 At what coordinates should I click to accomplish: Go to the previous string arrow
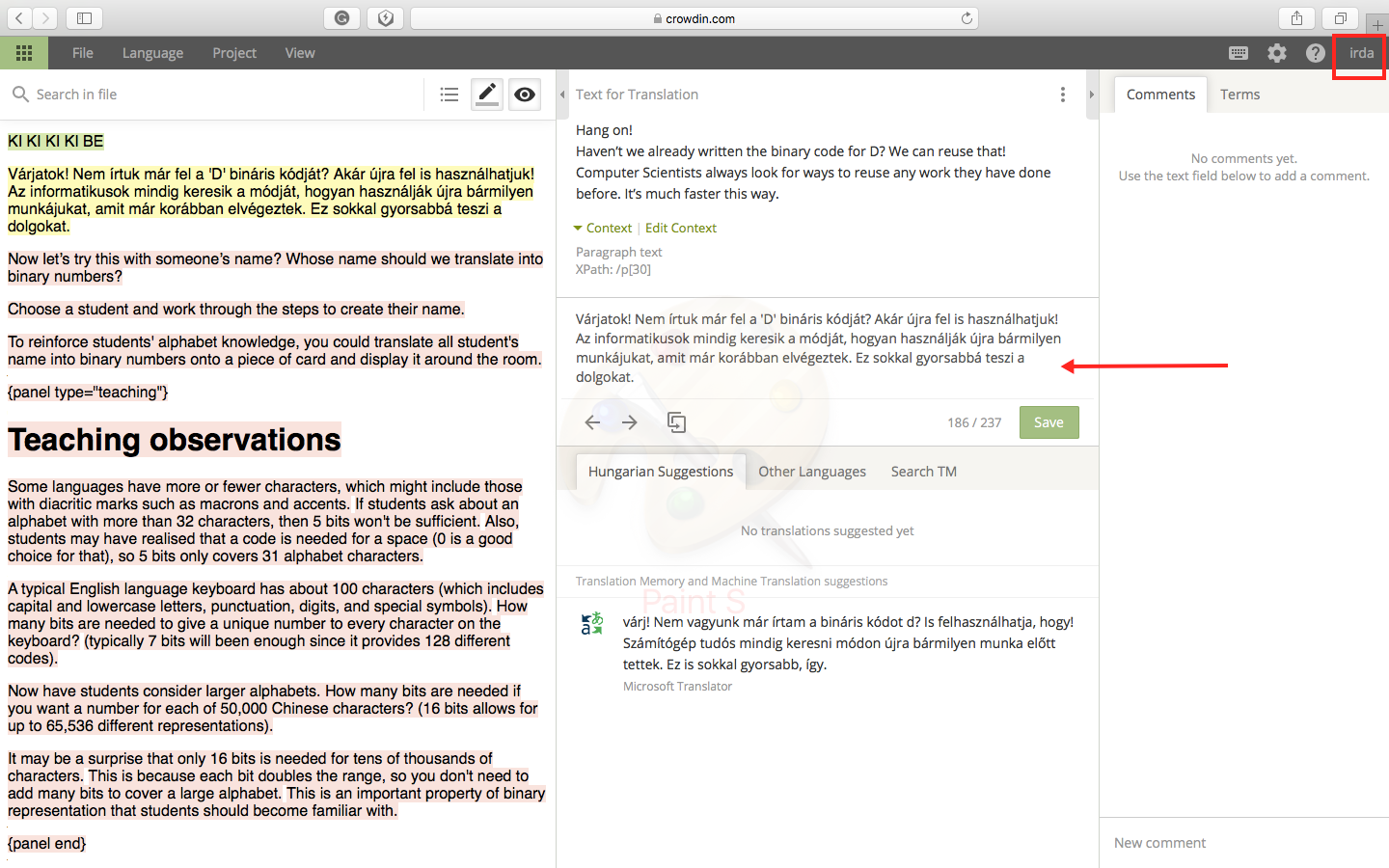coord(592,422)
